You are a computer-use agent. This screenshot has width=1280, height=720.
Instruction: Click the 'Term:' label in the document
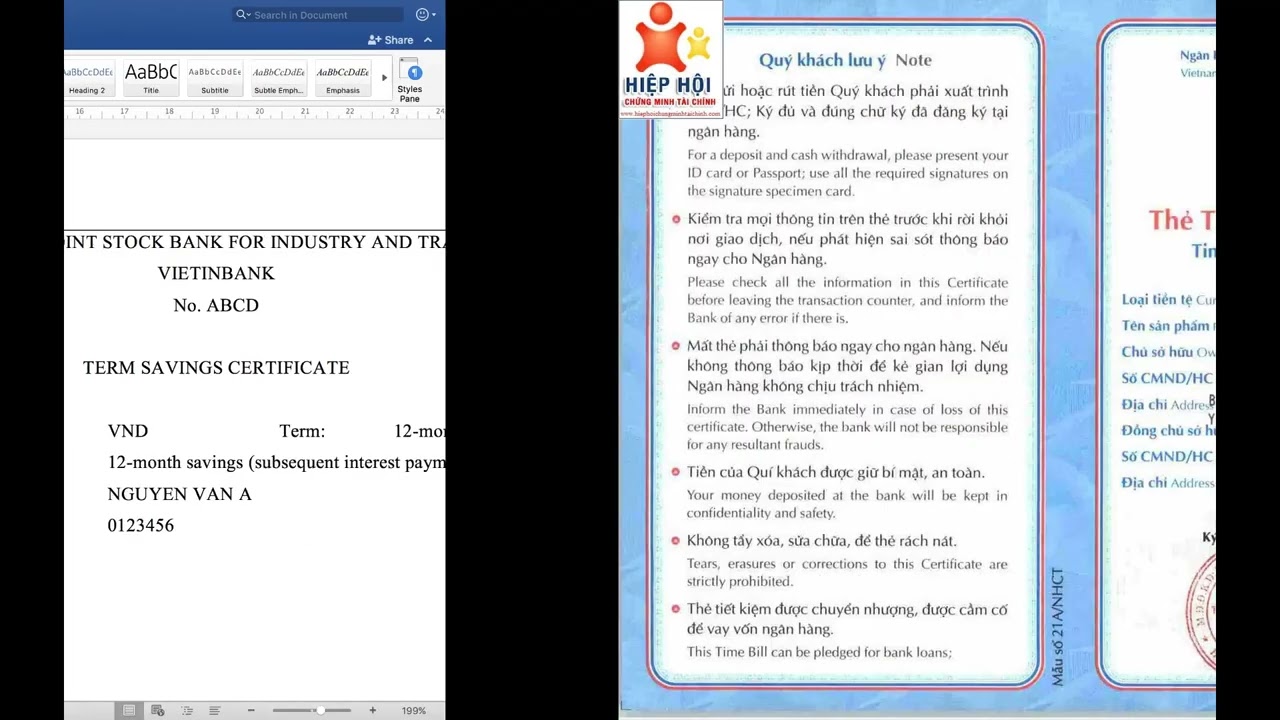point(302,431)
